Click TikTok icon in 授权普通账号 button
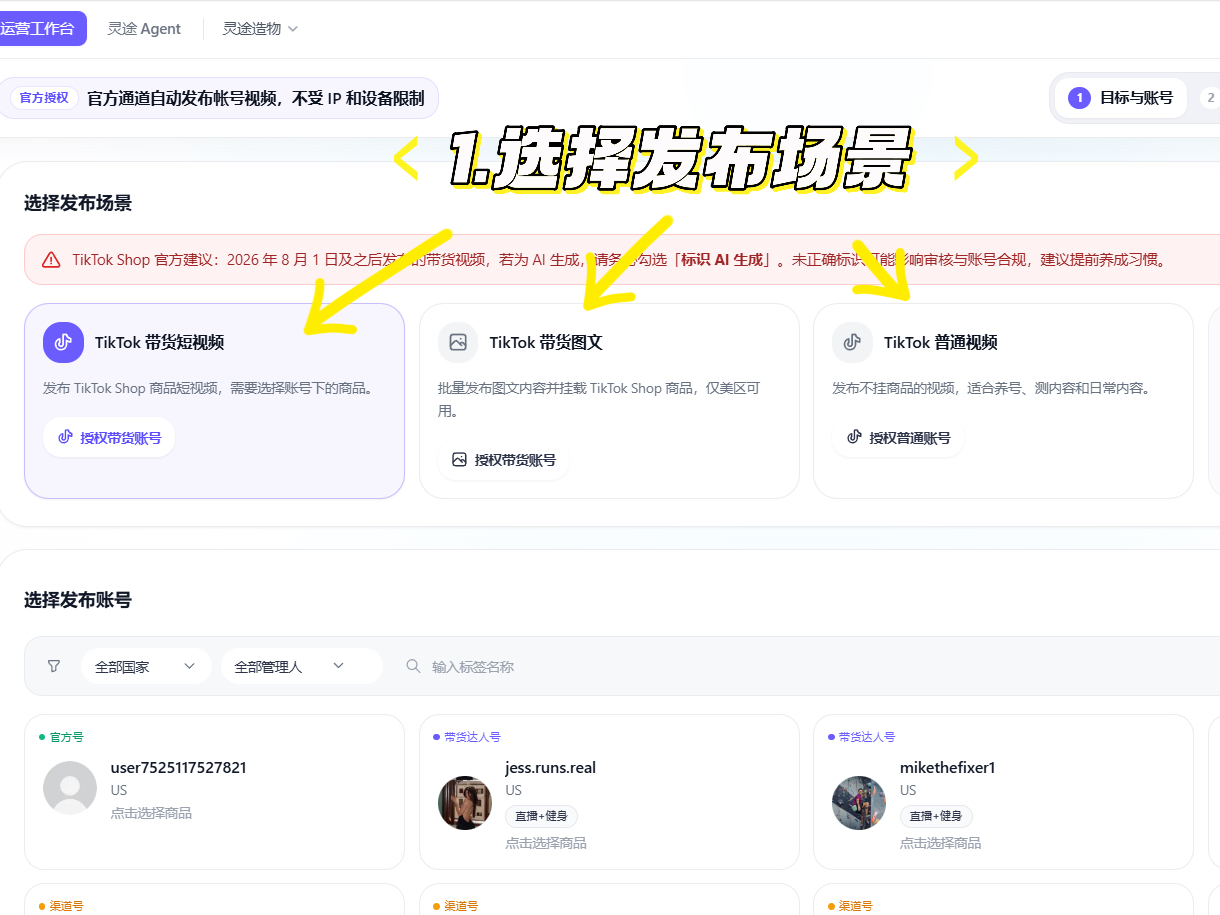Viewport: 1220px width, 915px height. [854, 437]
